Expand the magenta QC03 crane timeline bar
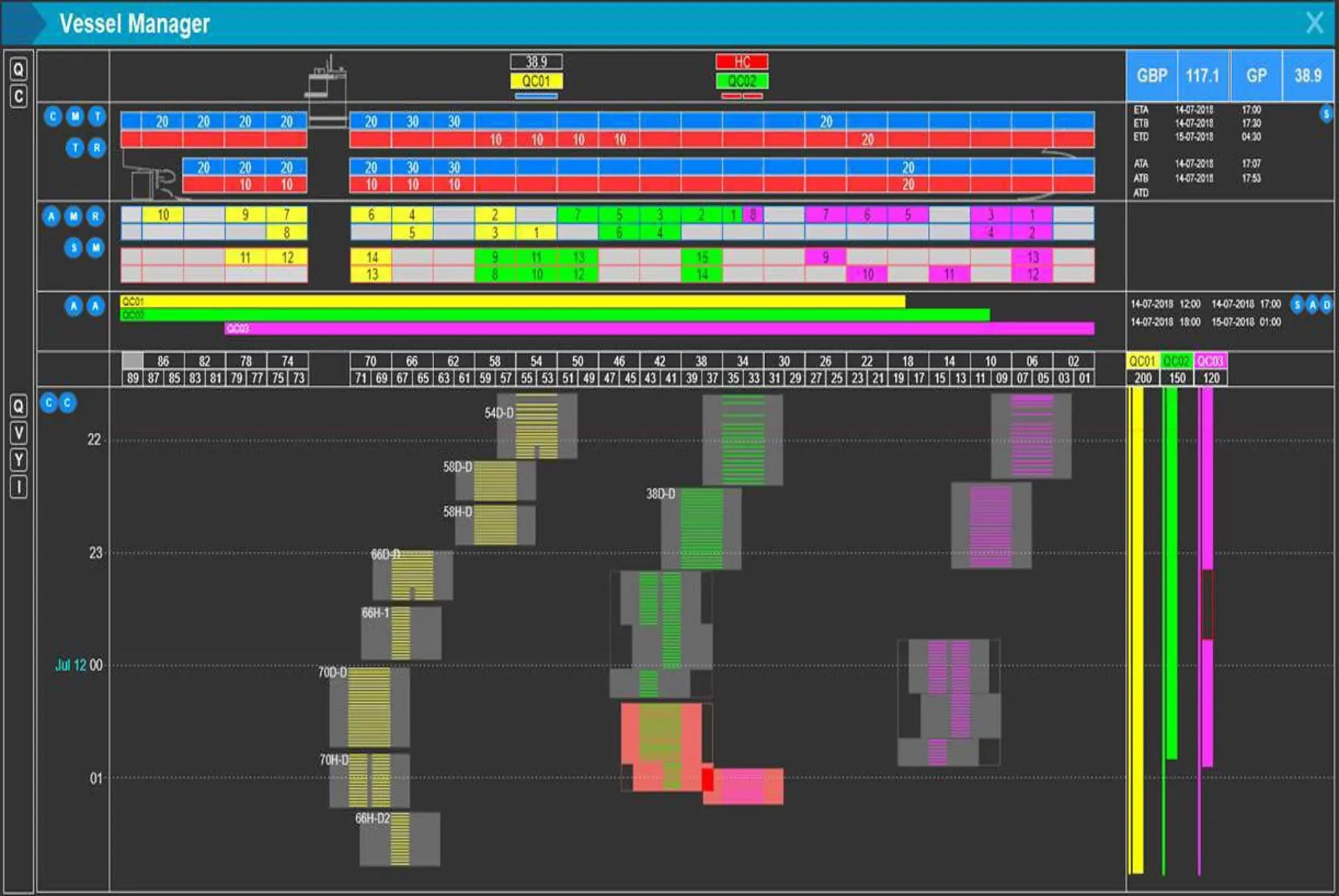 tap(659, 328)
